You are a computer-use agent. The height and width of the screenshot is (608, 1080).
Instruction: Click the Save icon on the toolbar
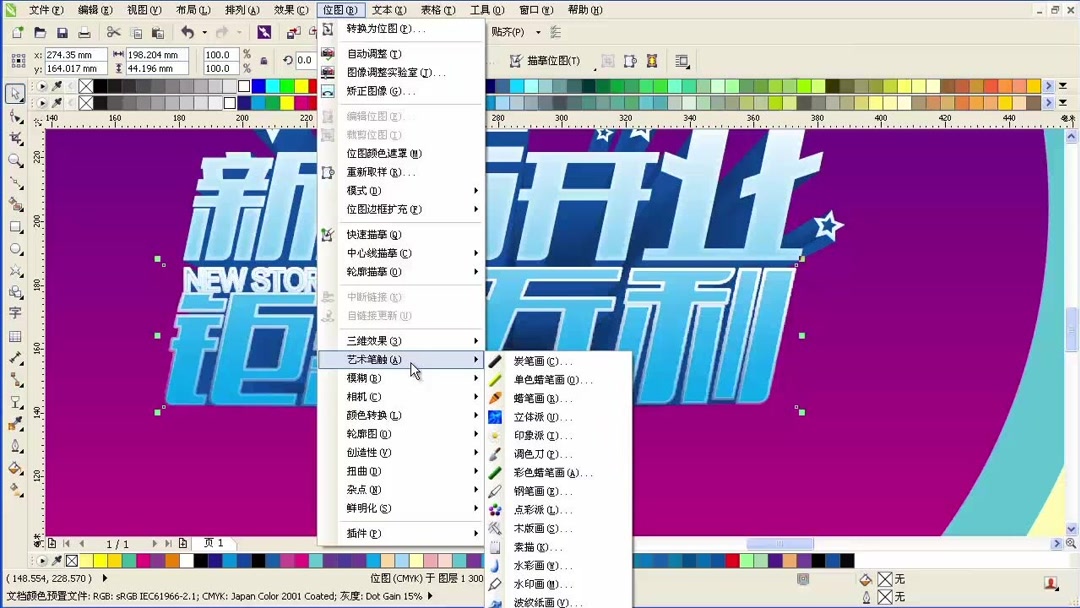(x=63, y=32)
